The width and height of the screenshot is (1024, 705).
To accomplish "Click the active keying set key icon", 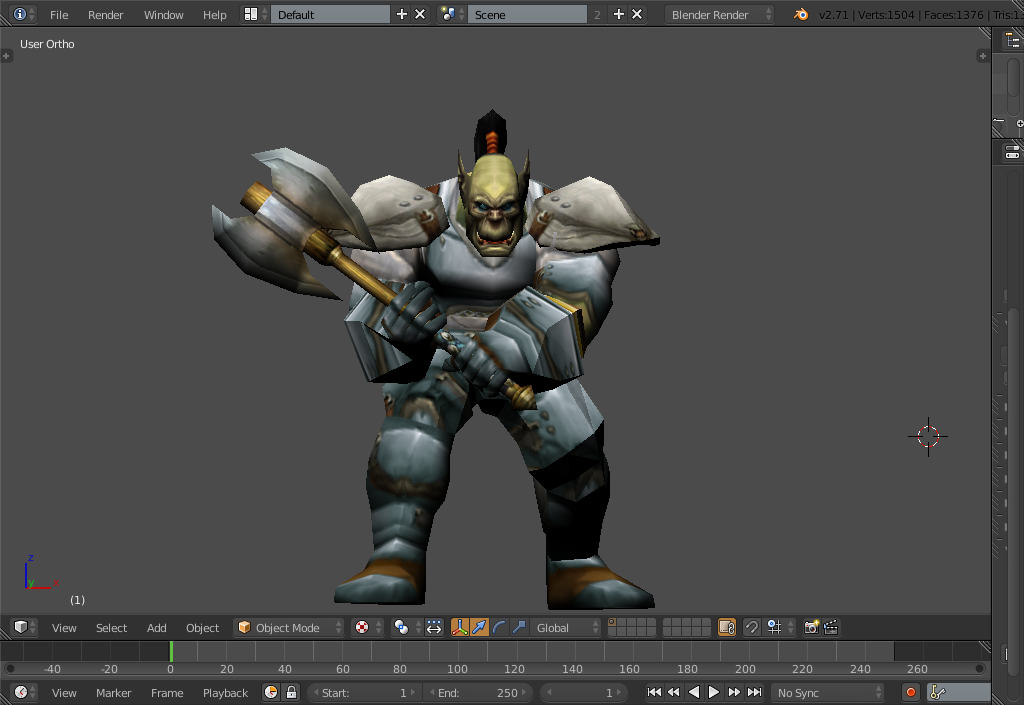I will 938,692.
